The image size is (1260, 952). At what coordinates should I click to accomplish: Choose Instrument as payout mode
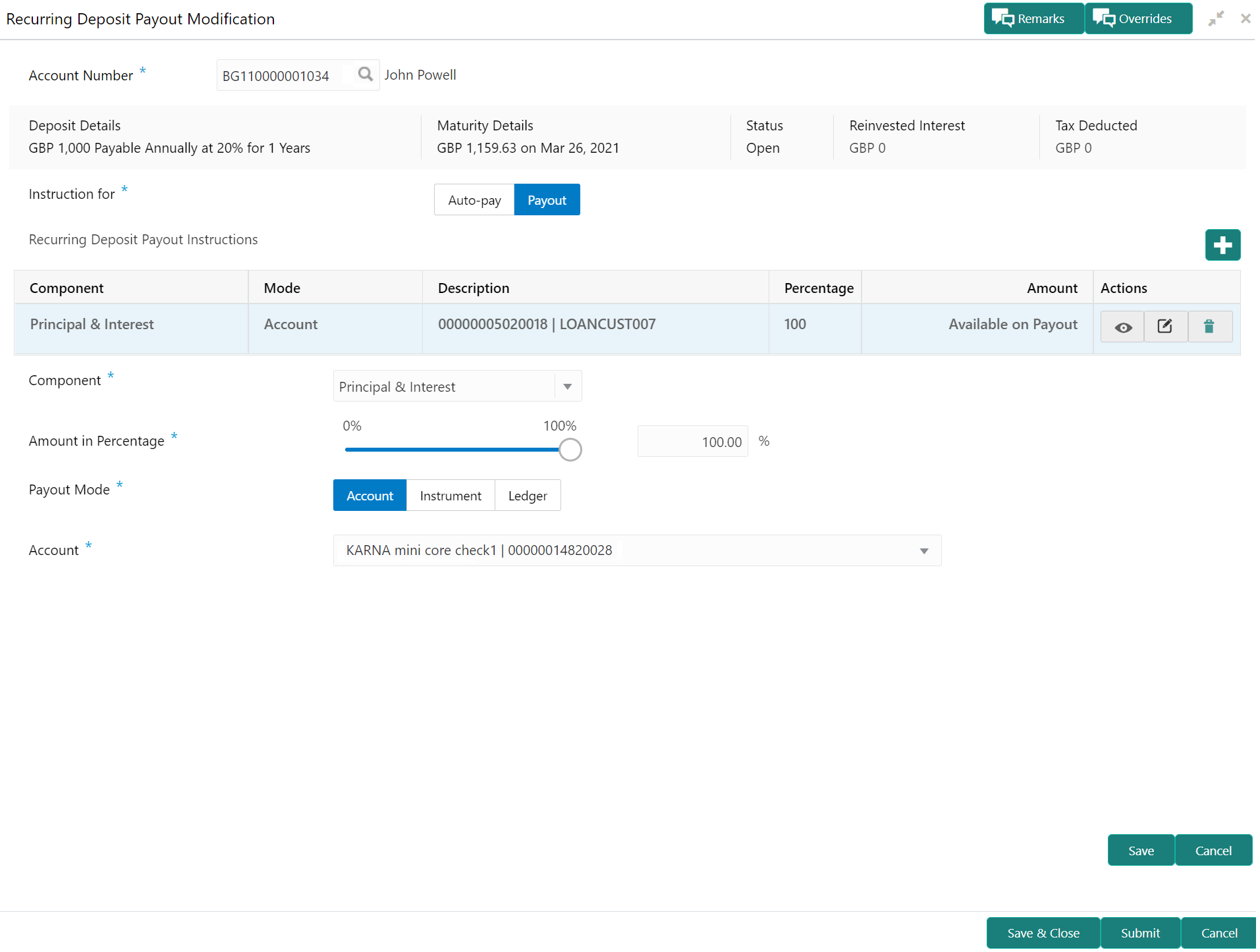pos(451,496)
